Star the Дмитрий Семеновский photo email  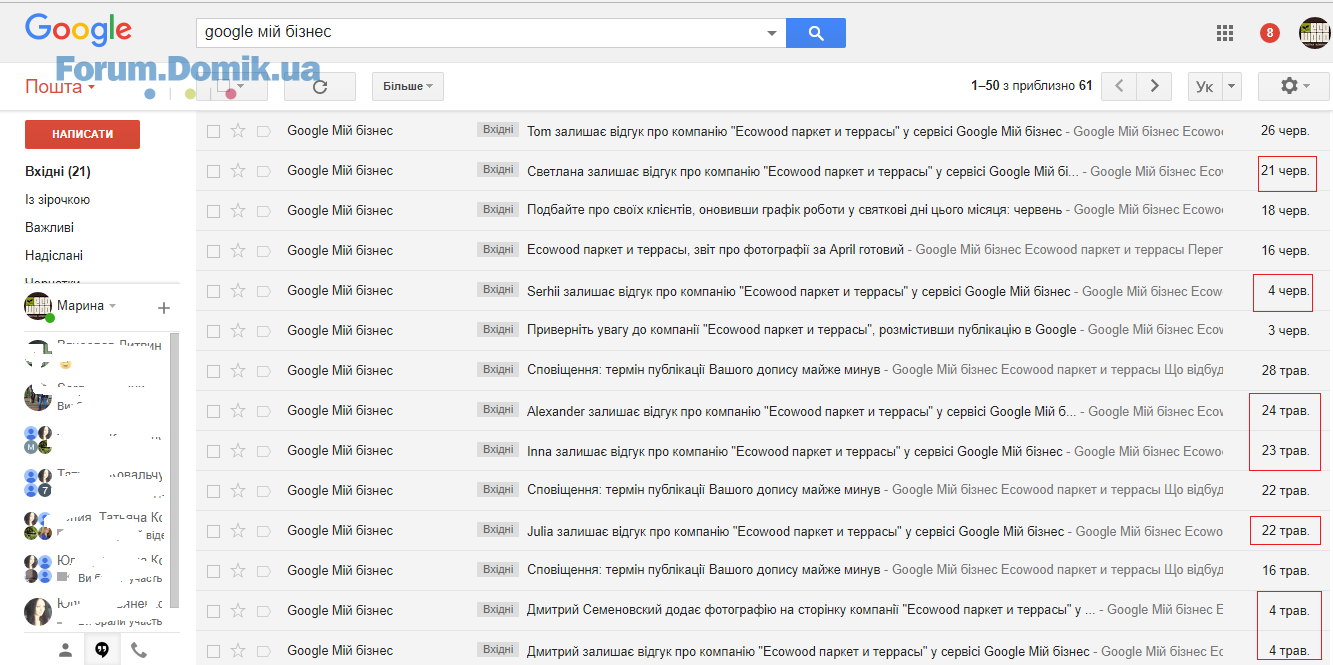pyautogui.click(x=238, y=611)
